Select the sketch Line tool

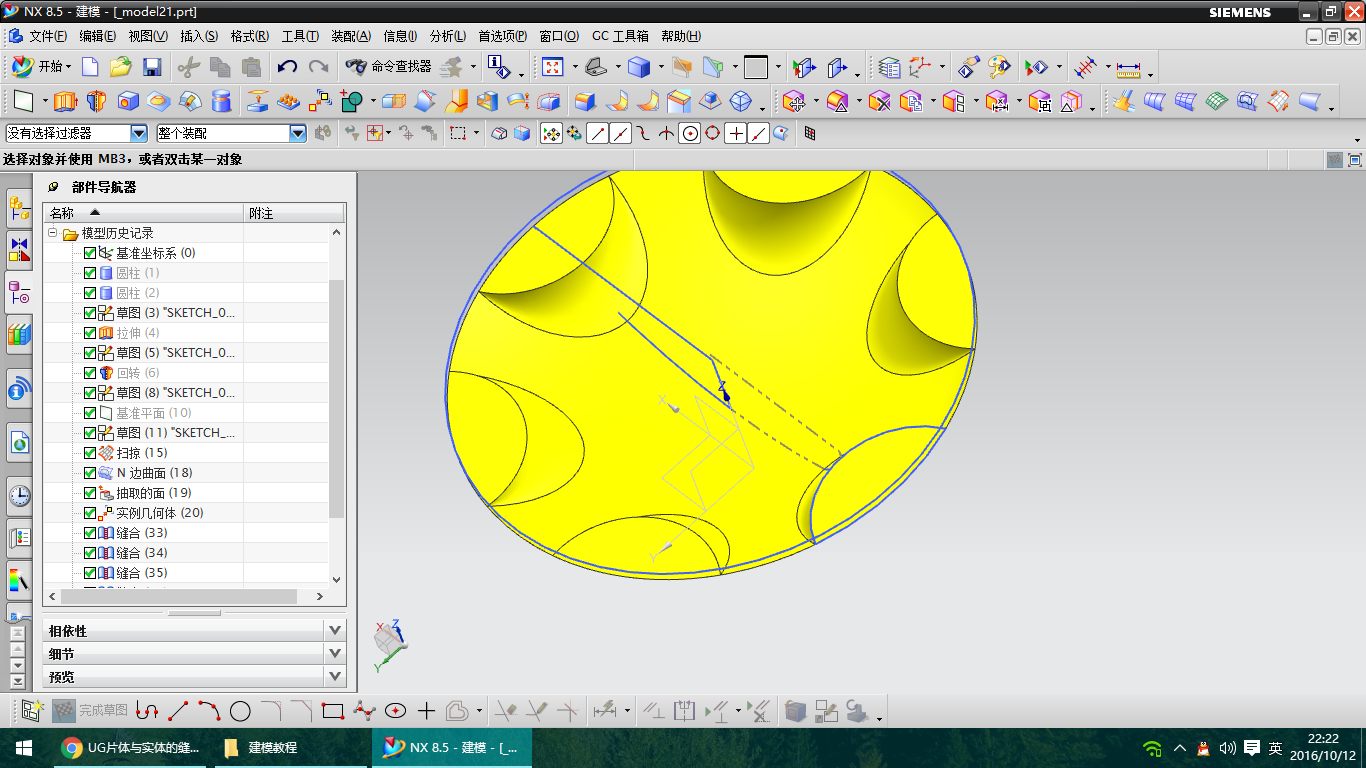click(x=178, y=711)
